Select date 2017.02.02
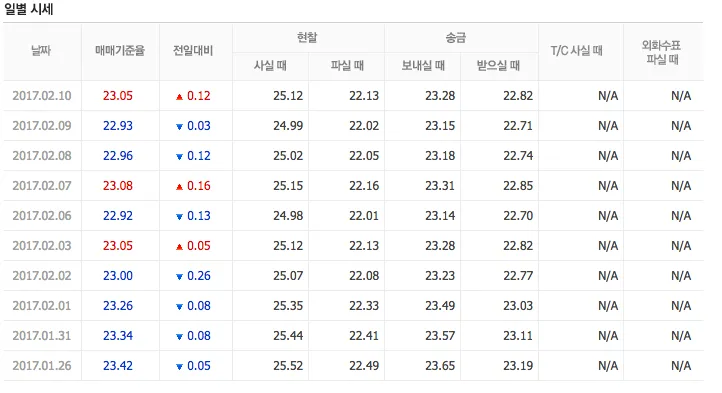 point(42,275)
